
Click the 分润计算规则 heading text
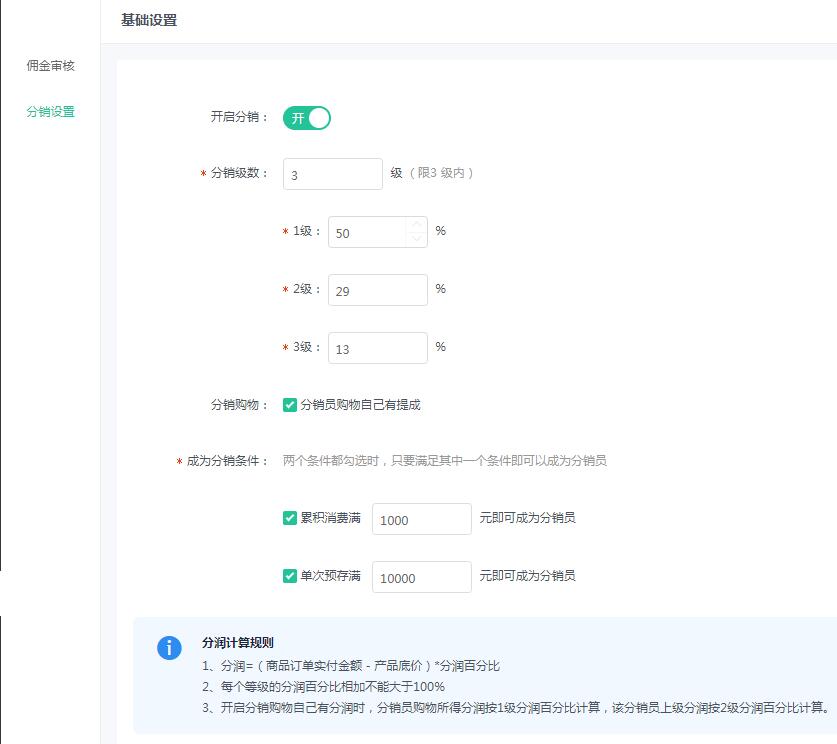point(238,643)
